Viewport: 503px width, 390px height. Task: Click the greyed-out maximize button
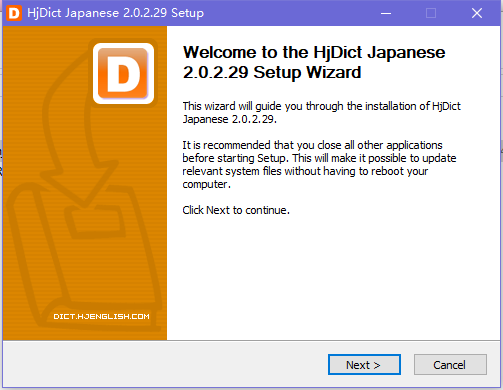[431, 13]
